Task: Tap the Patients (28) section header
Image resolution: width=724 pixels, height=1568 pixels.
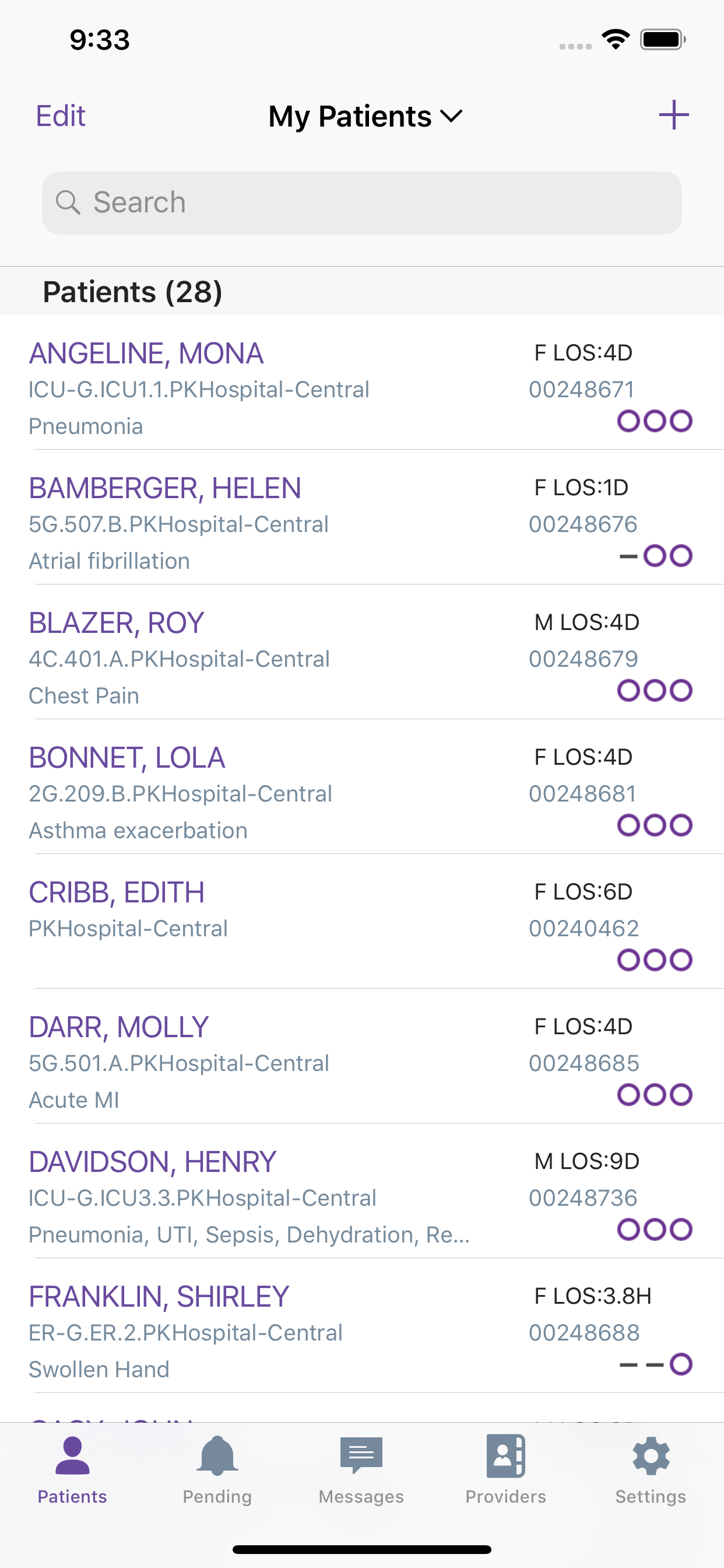Action: tap(362, 292)
